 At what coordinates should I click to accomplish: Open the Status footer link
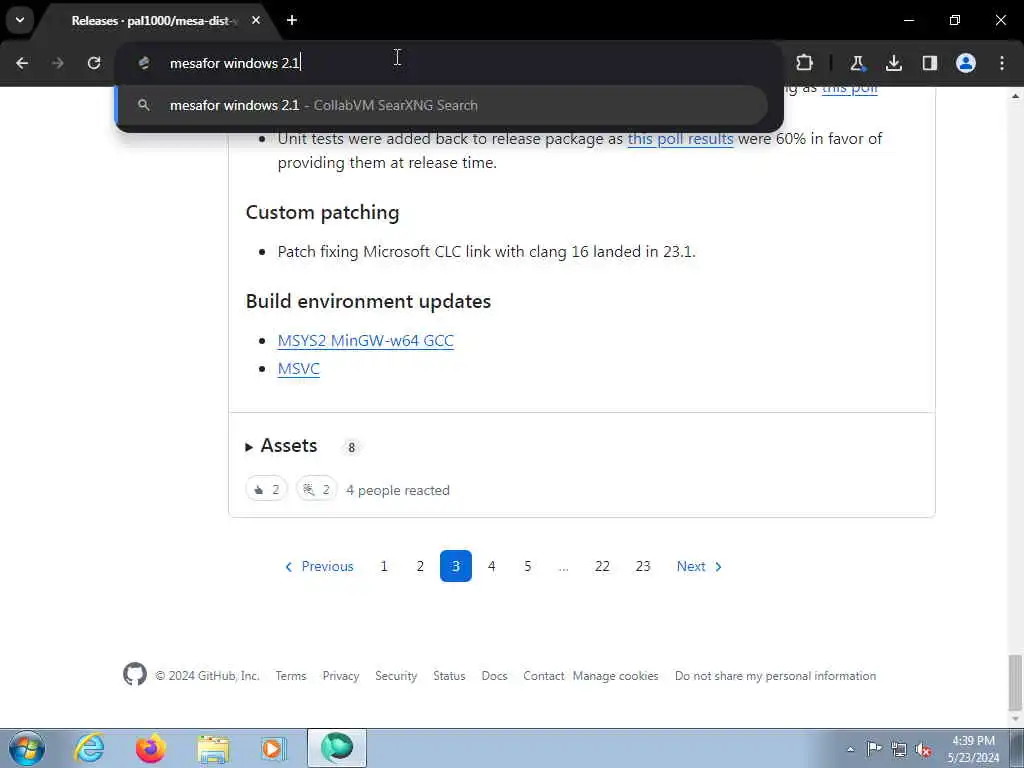coord(449,676)
